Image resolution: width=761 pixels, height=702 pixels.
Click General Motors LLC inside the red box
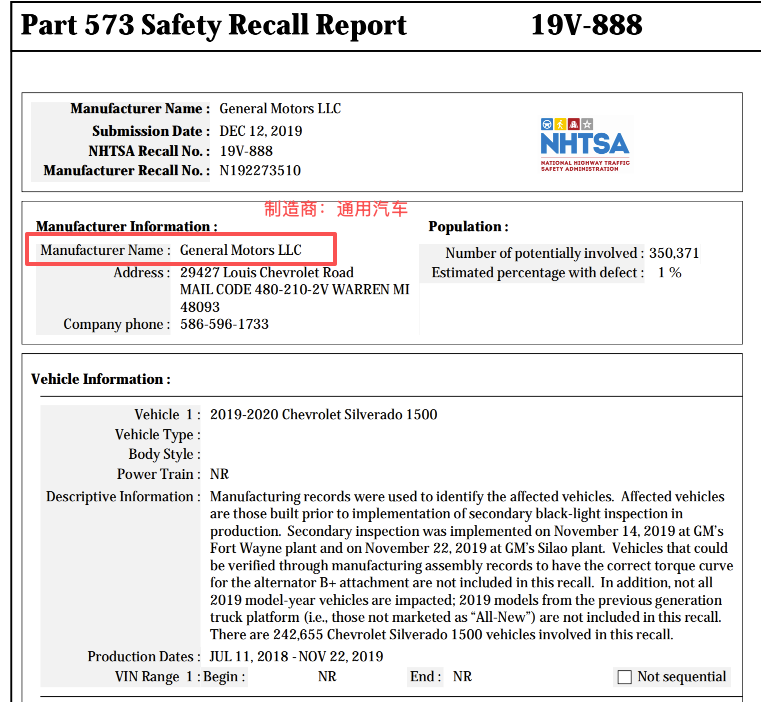241,249
